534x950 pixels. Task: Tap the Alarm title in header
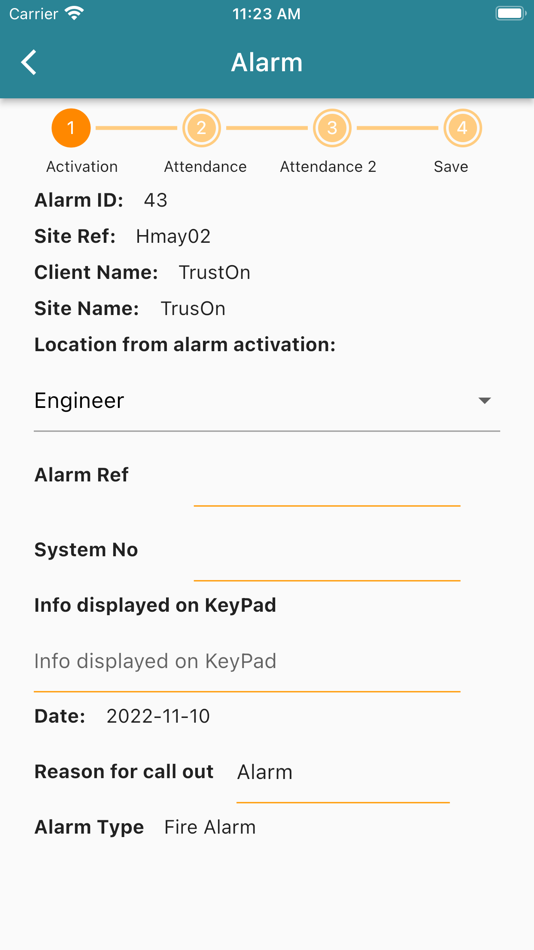click(267, 62)
